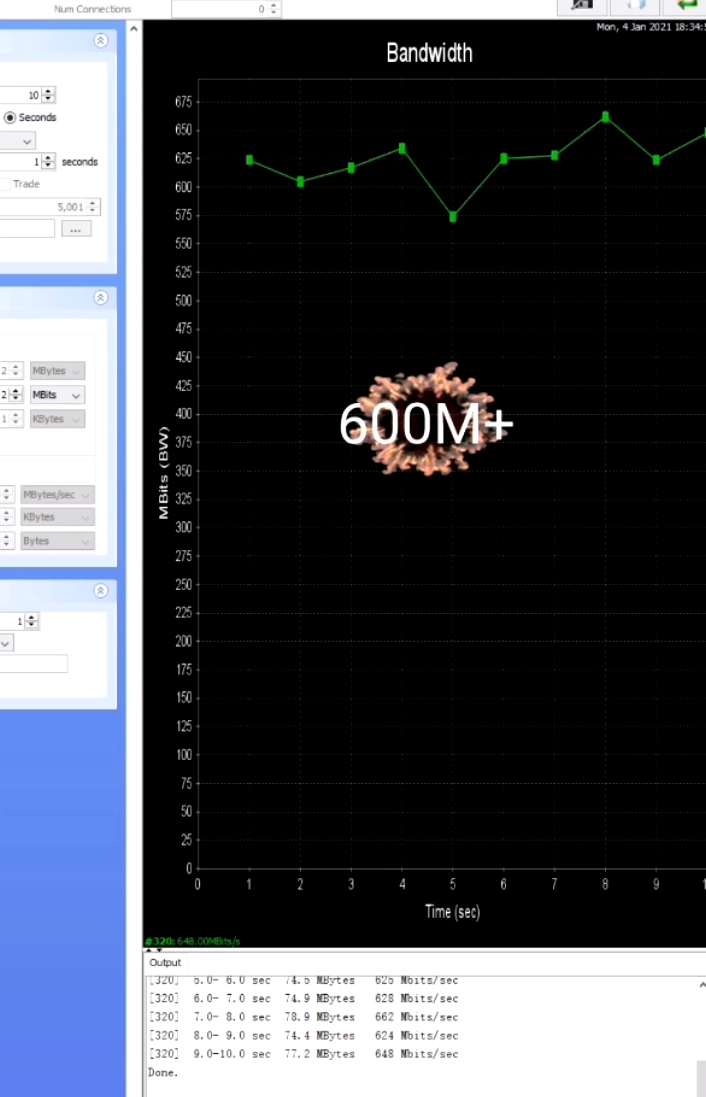706x1097 pixels.
Task: Decrease the report interval seconds value
Action: click(48, 166)
